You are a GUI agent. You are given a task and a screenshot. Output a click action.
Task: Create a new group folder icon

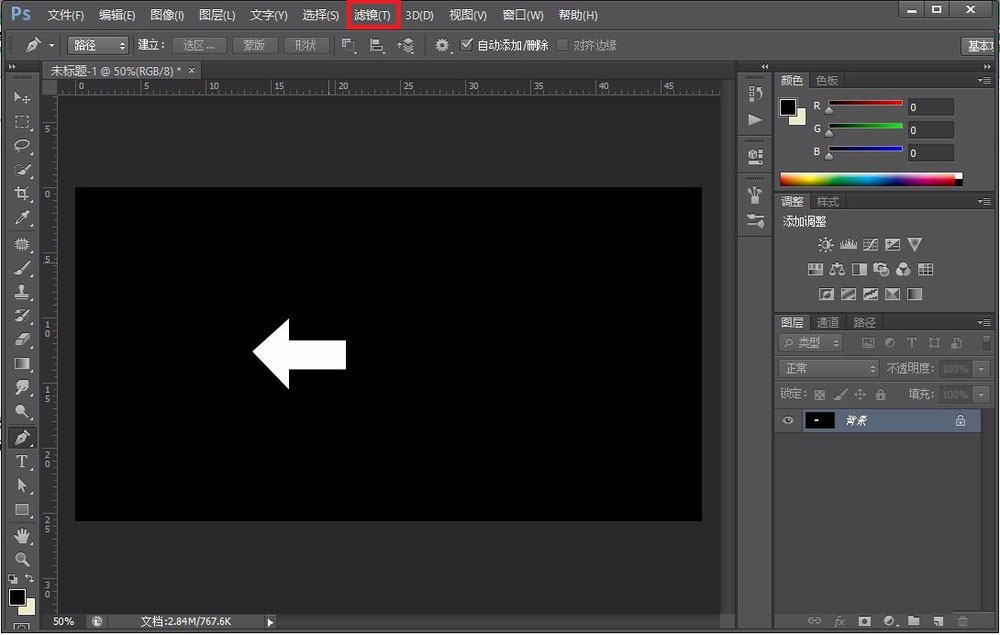[x=913, y=620]
